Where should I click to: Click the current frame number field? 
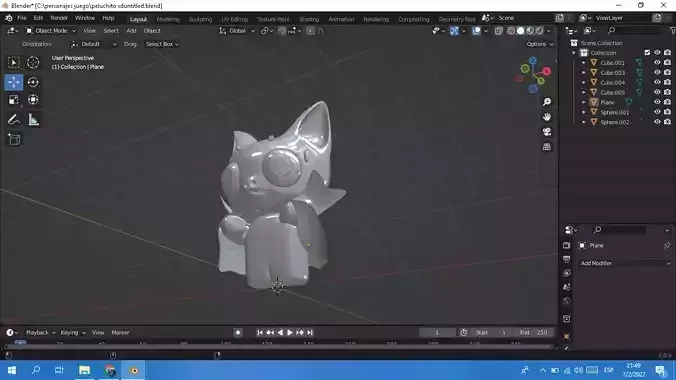pos(437,333)
